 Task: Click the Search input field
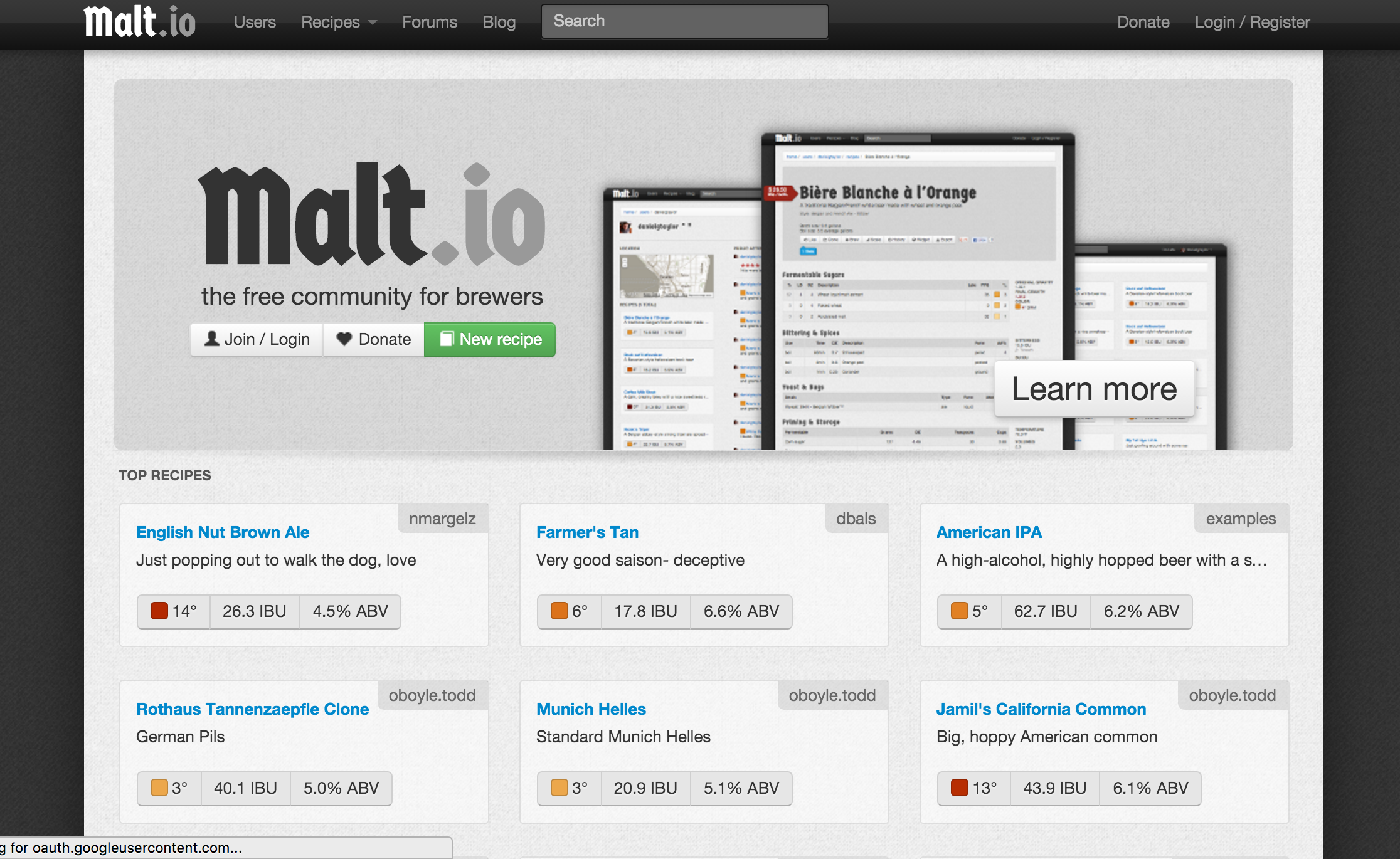(684, 21)
